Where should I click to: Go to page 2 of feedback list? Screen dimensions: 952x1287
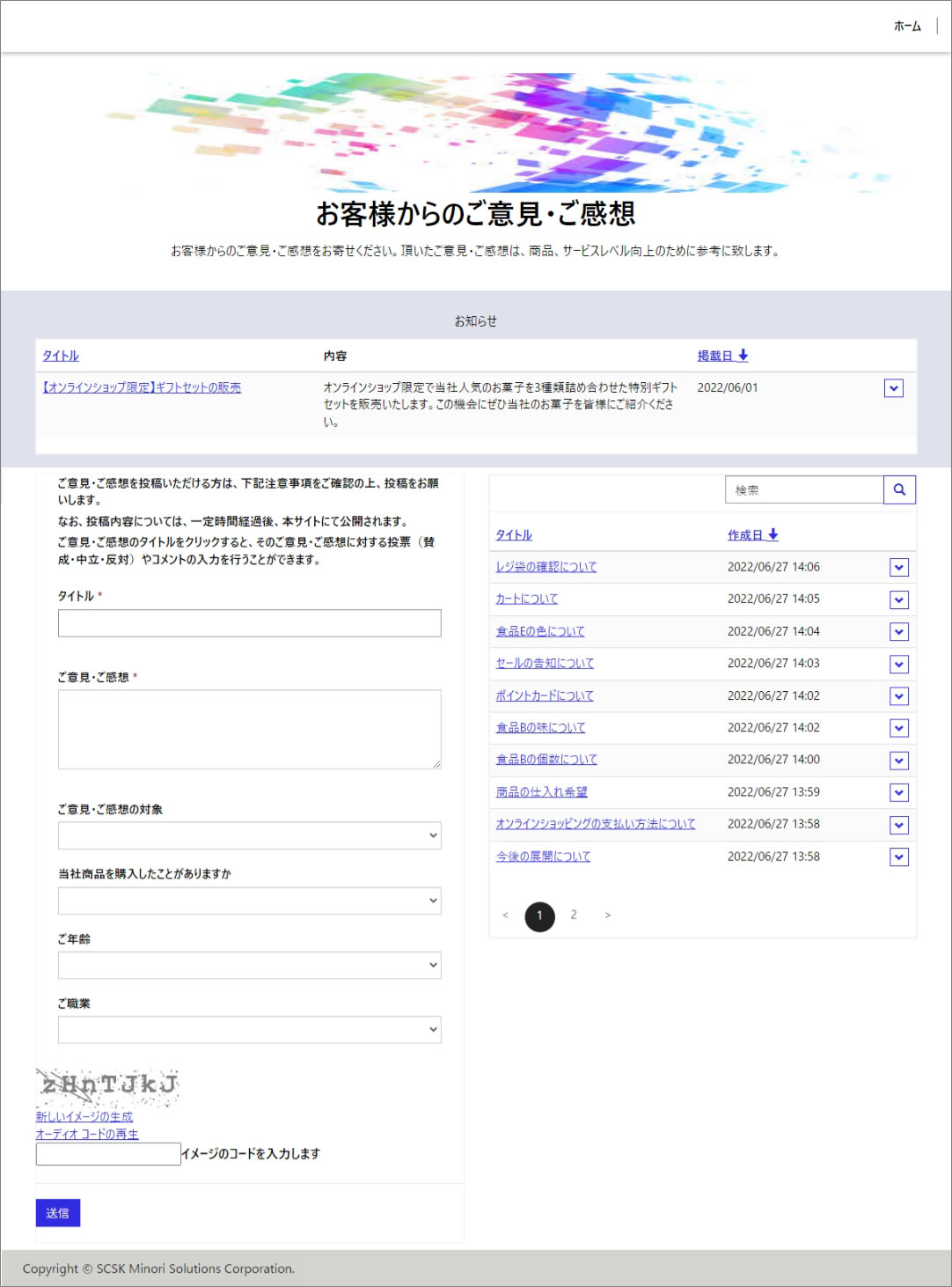(574, 916)
